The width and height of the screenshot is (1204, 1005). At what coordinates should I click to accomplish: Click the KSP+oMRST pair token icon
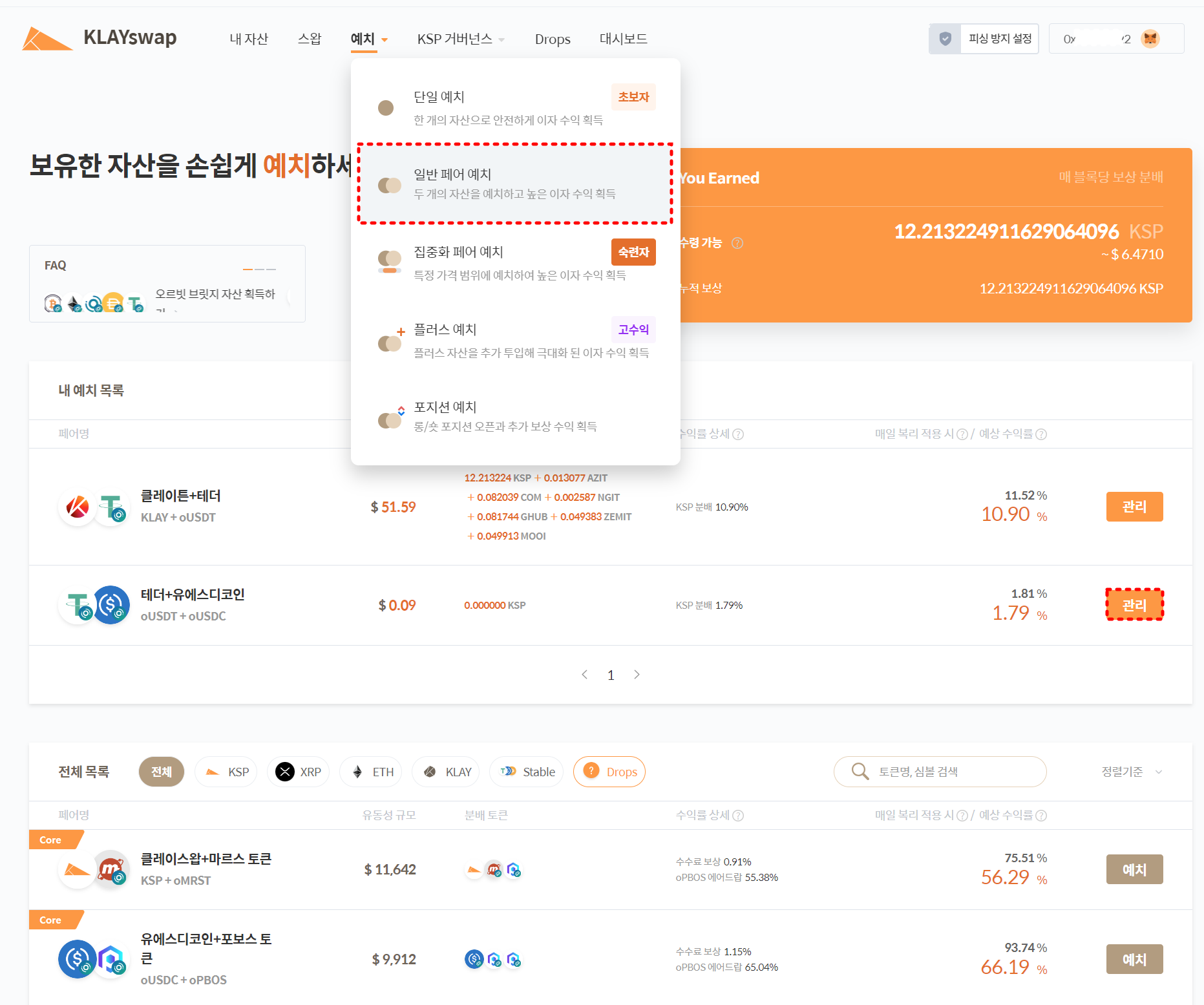click(x=94, y=870)
